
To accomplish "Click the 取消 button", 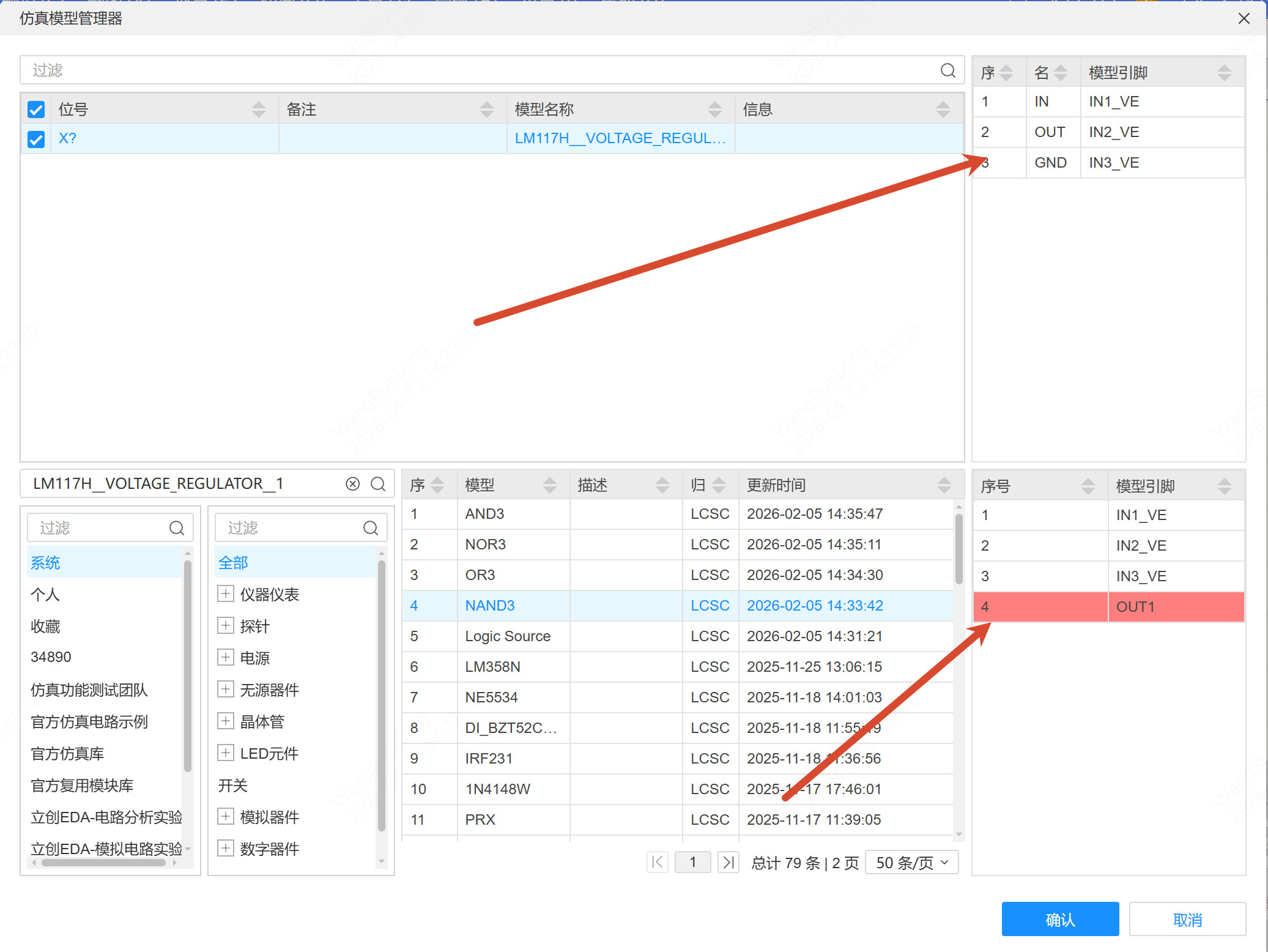I will pos(1187,919).
